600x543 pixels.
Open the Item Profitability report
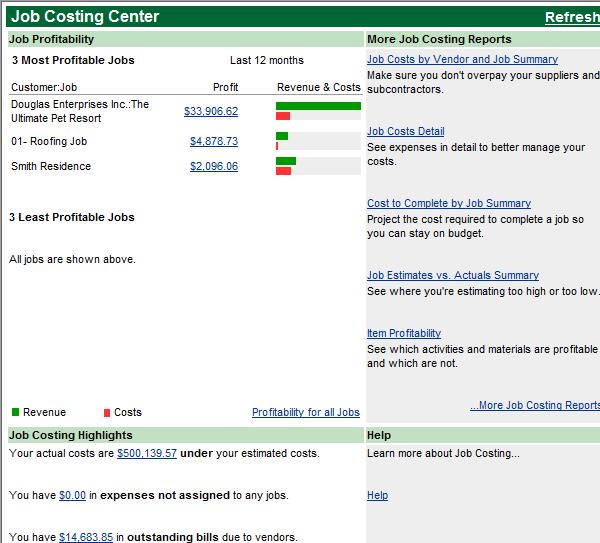click(404, 333)
